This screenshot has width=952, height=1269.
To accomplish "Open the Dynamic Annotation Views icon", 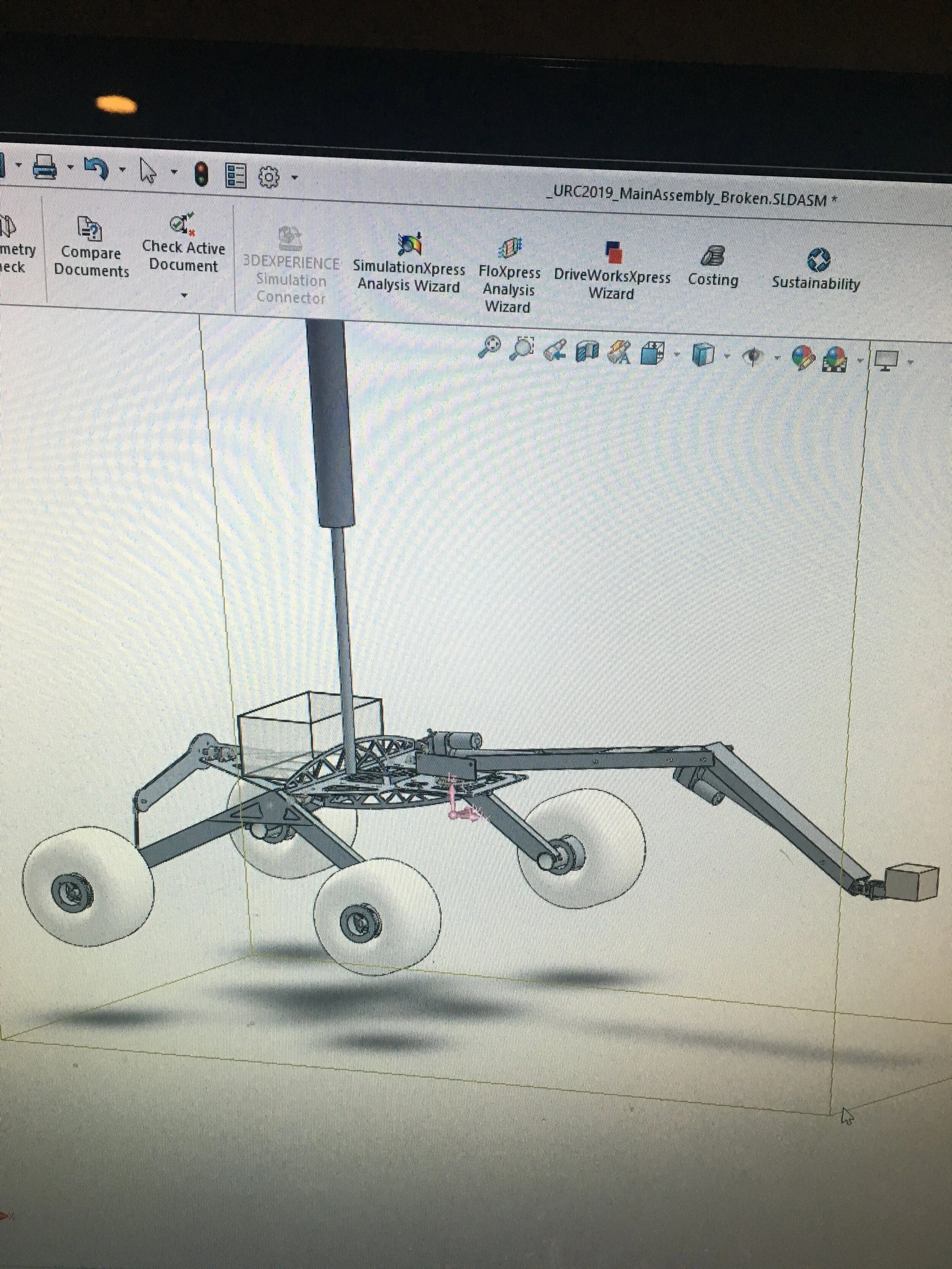I will click(620, 352).
